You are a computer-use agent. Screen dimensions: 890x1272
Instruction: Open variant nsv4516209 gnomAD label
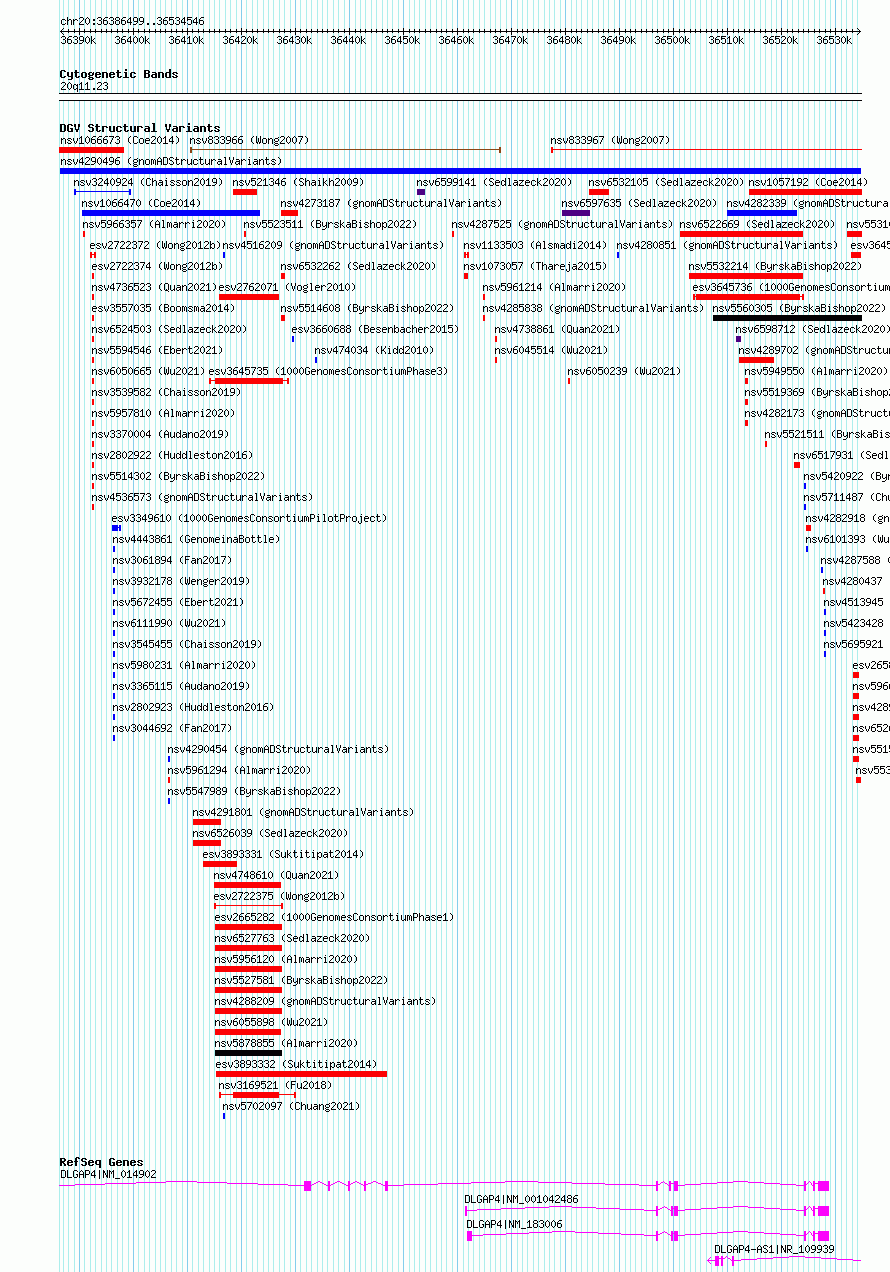[x=332, y=246]
